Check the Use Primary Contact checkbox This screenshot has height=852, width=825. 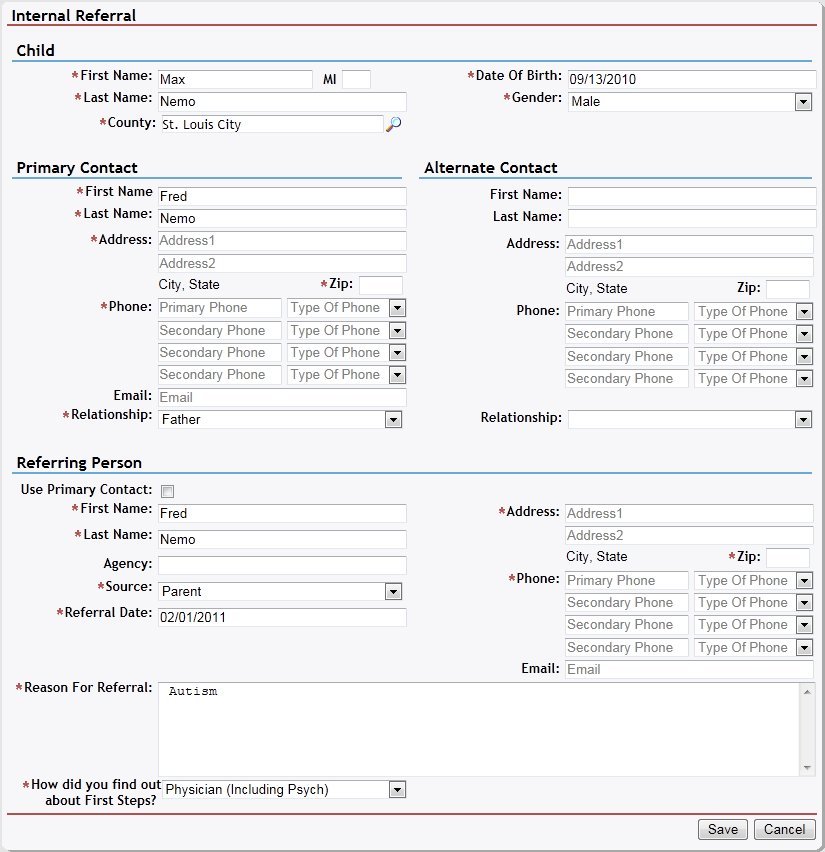[167, 491]
